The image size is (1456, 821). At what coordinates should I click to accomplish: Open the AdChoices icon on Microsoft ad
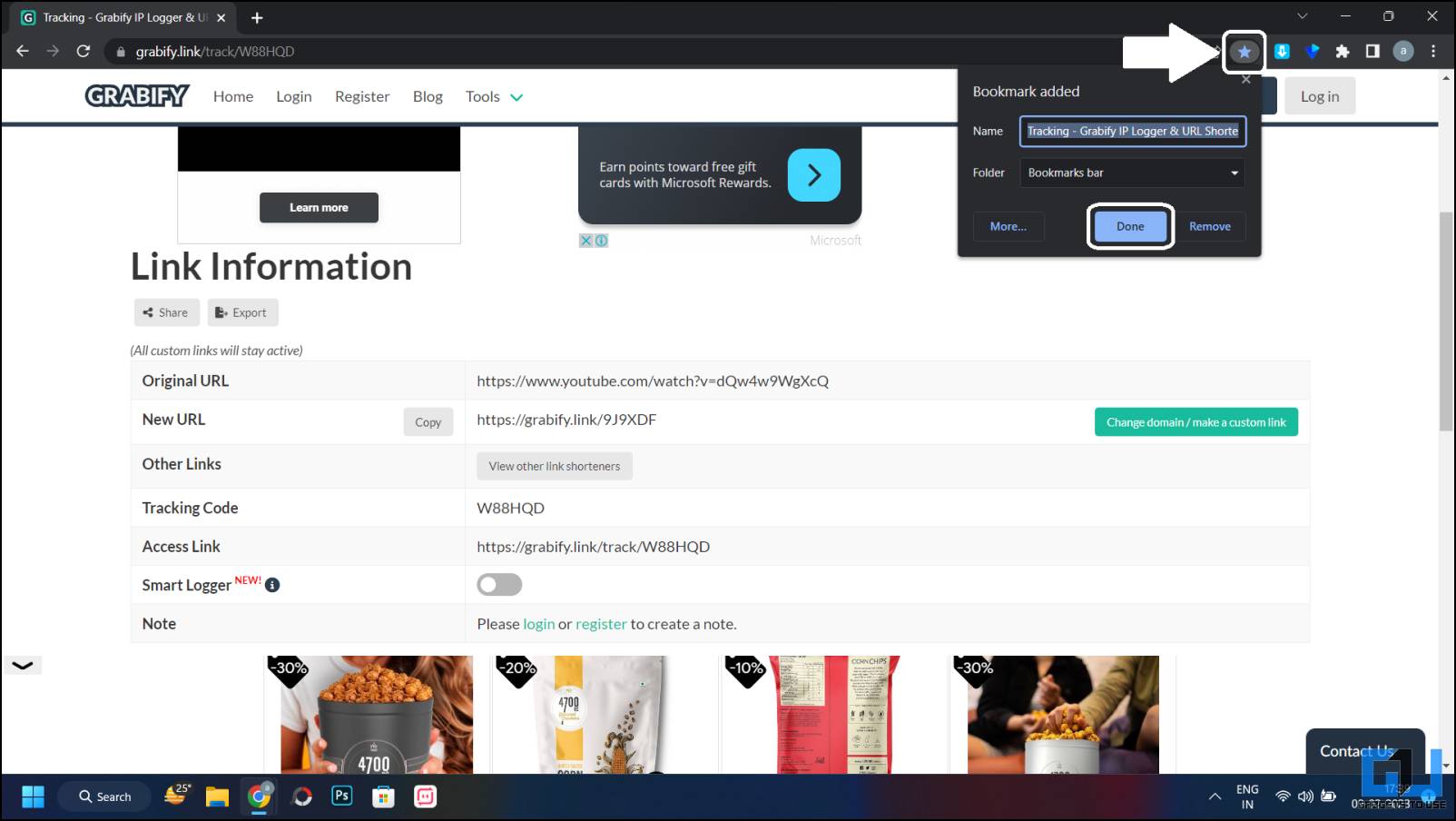tap(601, 241)
